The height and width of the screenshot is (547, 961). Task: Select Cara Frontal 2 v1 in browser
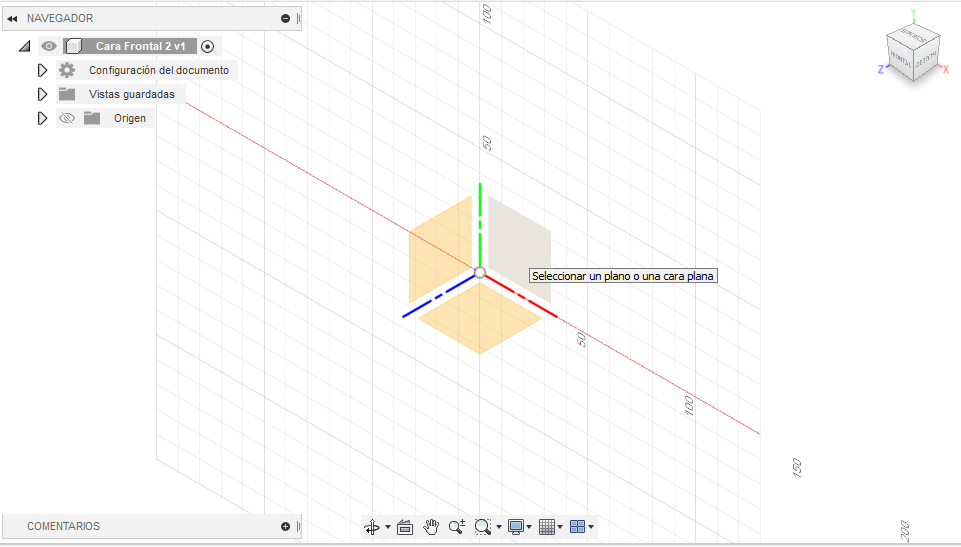click(x=140, y=46)
